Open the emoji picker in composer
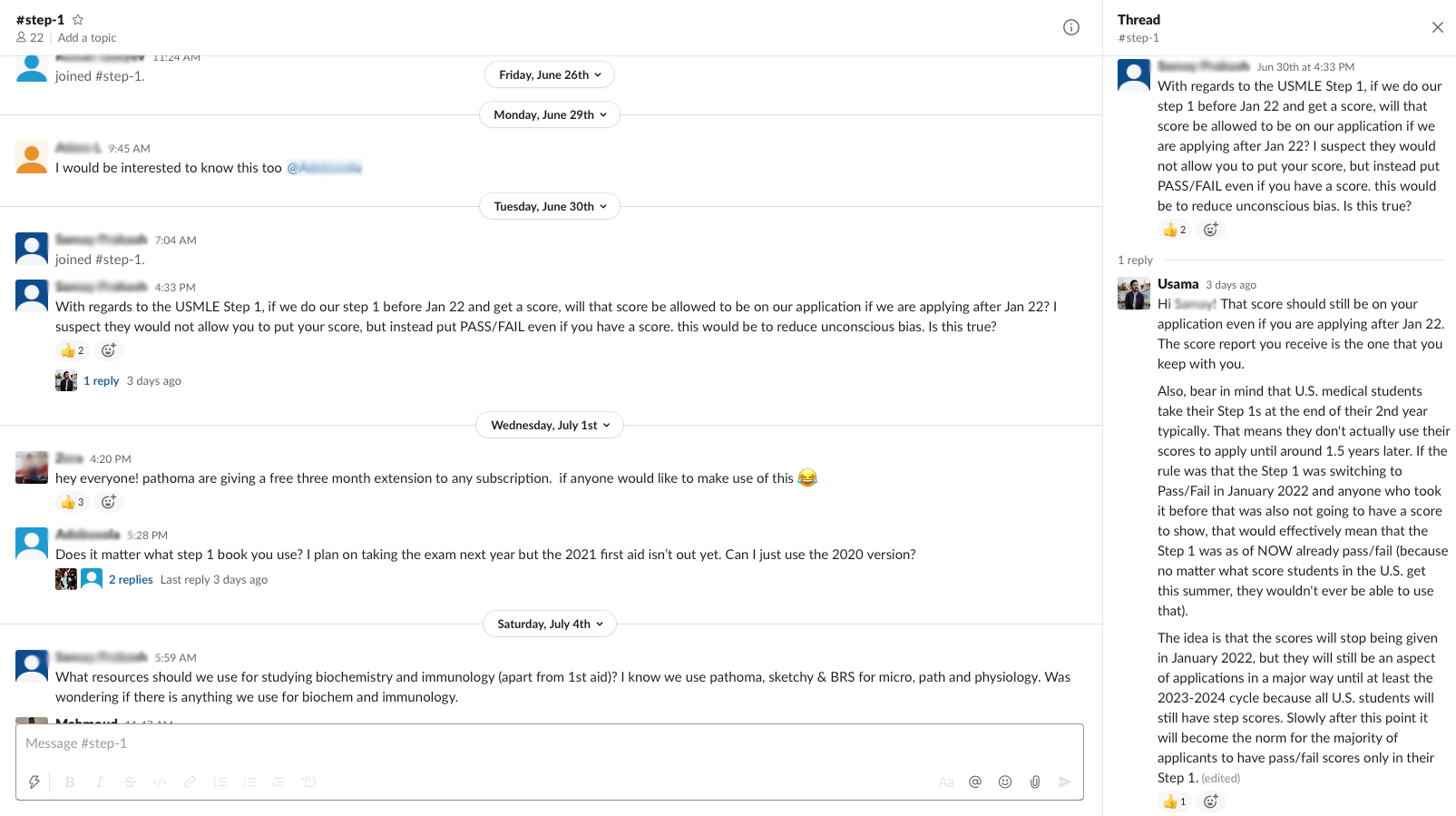 [x=1005, y=782]
